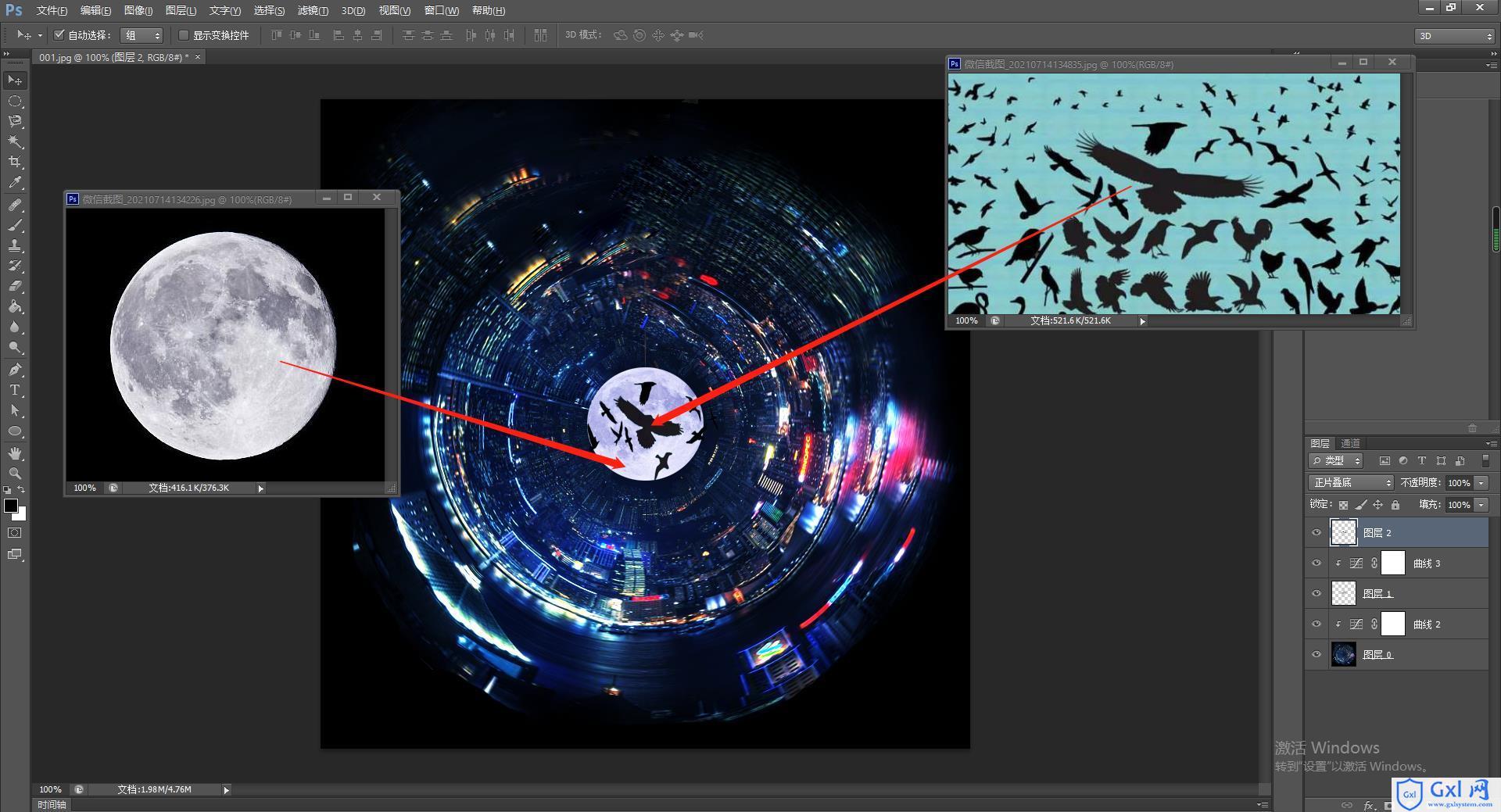1501x812 pixels.
Task: Select the Hand tool
Action: tap(15, 453)
